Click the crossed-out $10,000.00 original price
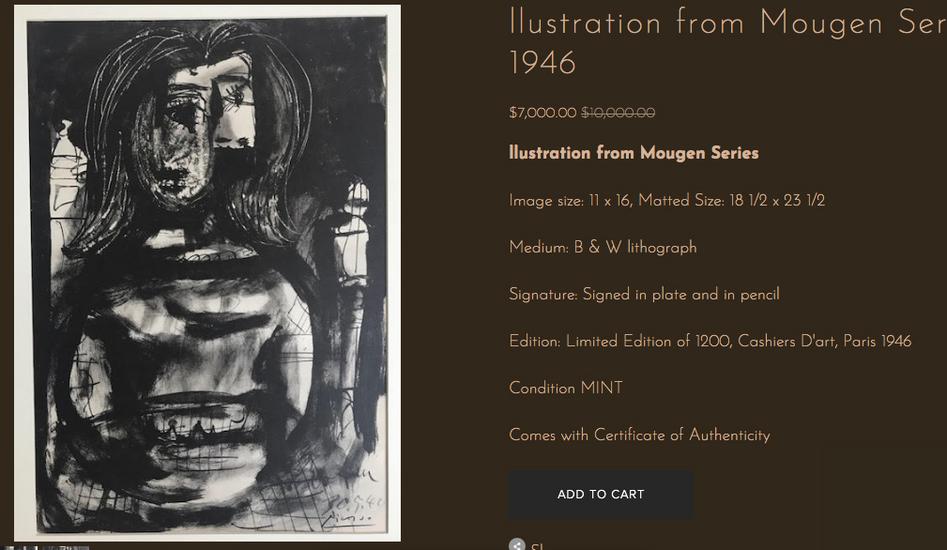 tap(618, 113)
